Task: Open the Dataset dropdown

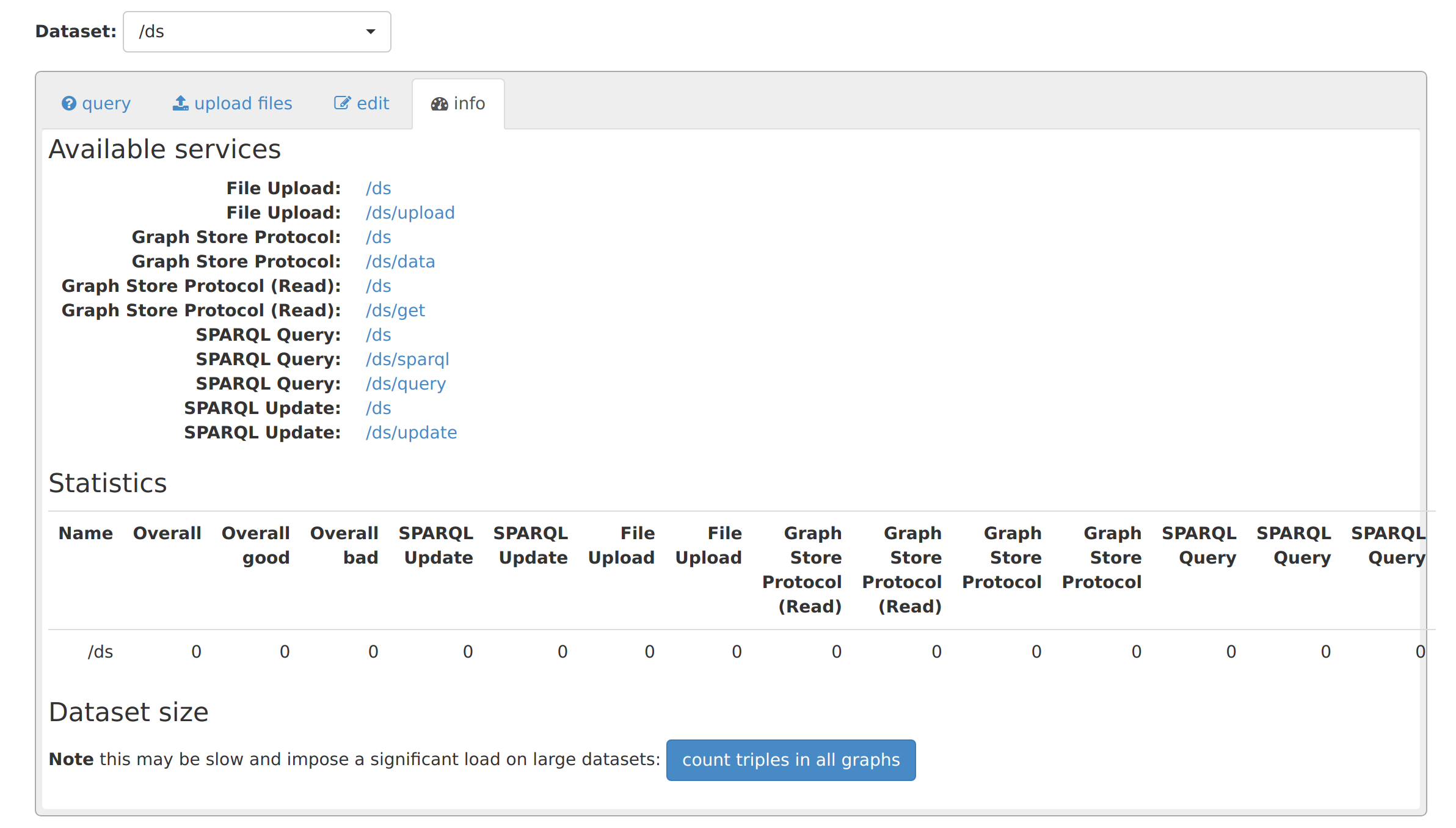Action: point(257,32)
